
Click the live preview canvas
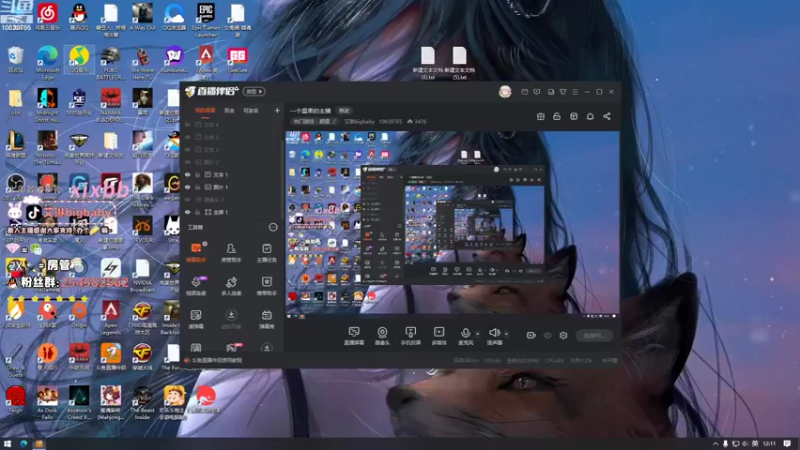(x=453, y=224)
